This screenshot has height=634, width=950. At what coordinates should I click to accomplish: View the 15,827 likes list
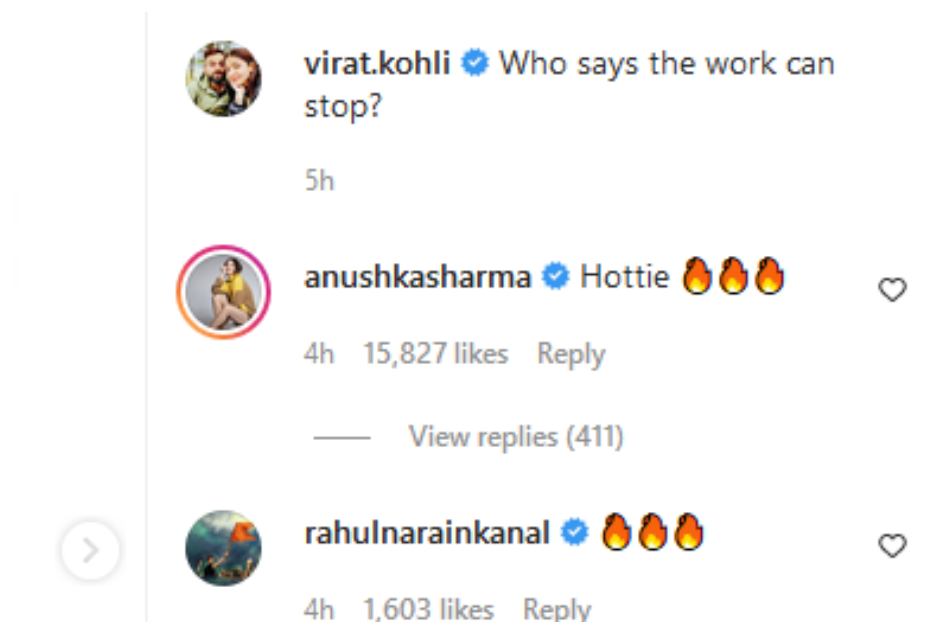click(435, 354)
